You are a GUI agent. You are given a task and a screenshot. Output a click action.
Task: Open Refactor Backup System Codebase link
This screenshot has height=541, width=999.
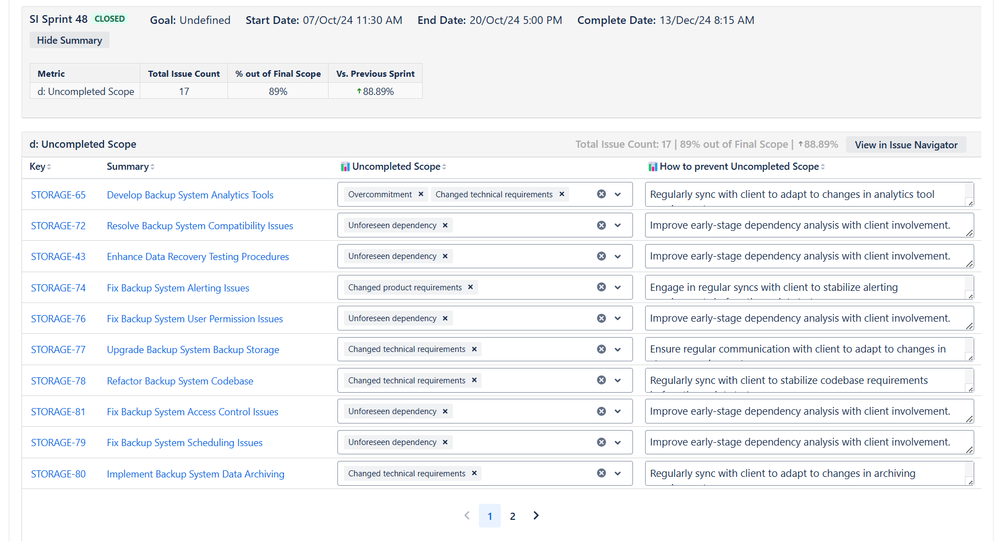[x=180, y=381]
